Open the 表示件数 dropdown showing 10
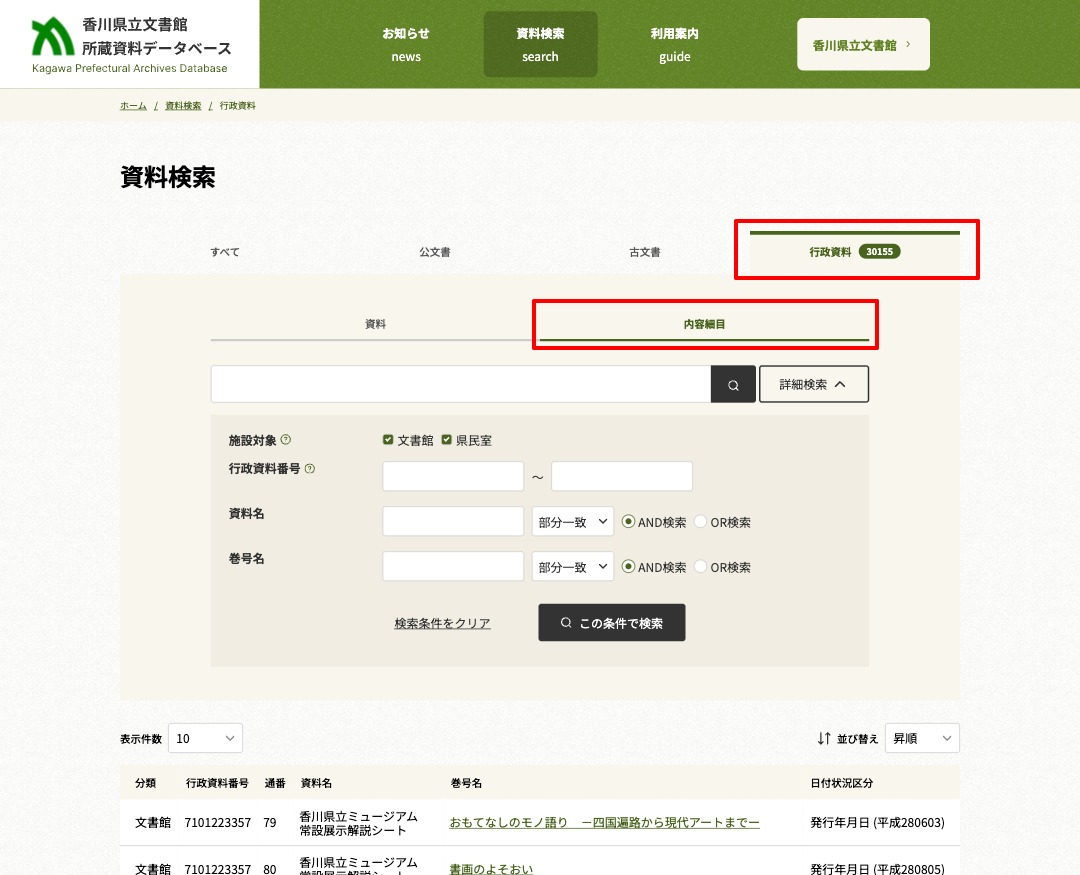The height and width of the screenshot is (875, 1080). tap(205, 738)
